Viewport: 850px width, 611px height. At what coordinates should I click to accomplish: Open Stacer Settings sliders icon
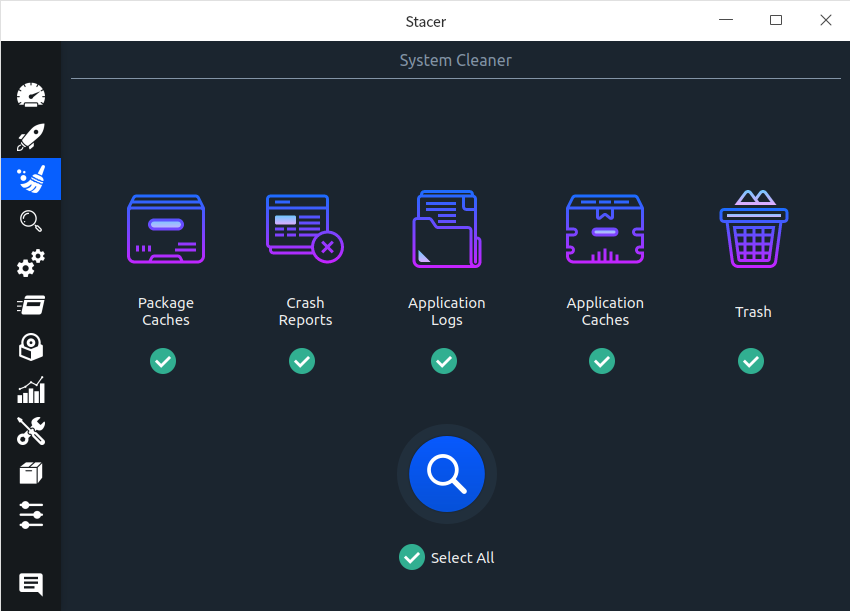pyautogui.click(x=30, y=515)
